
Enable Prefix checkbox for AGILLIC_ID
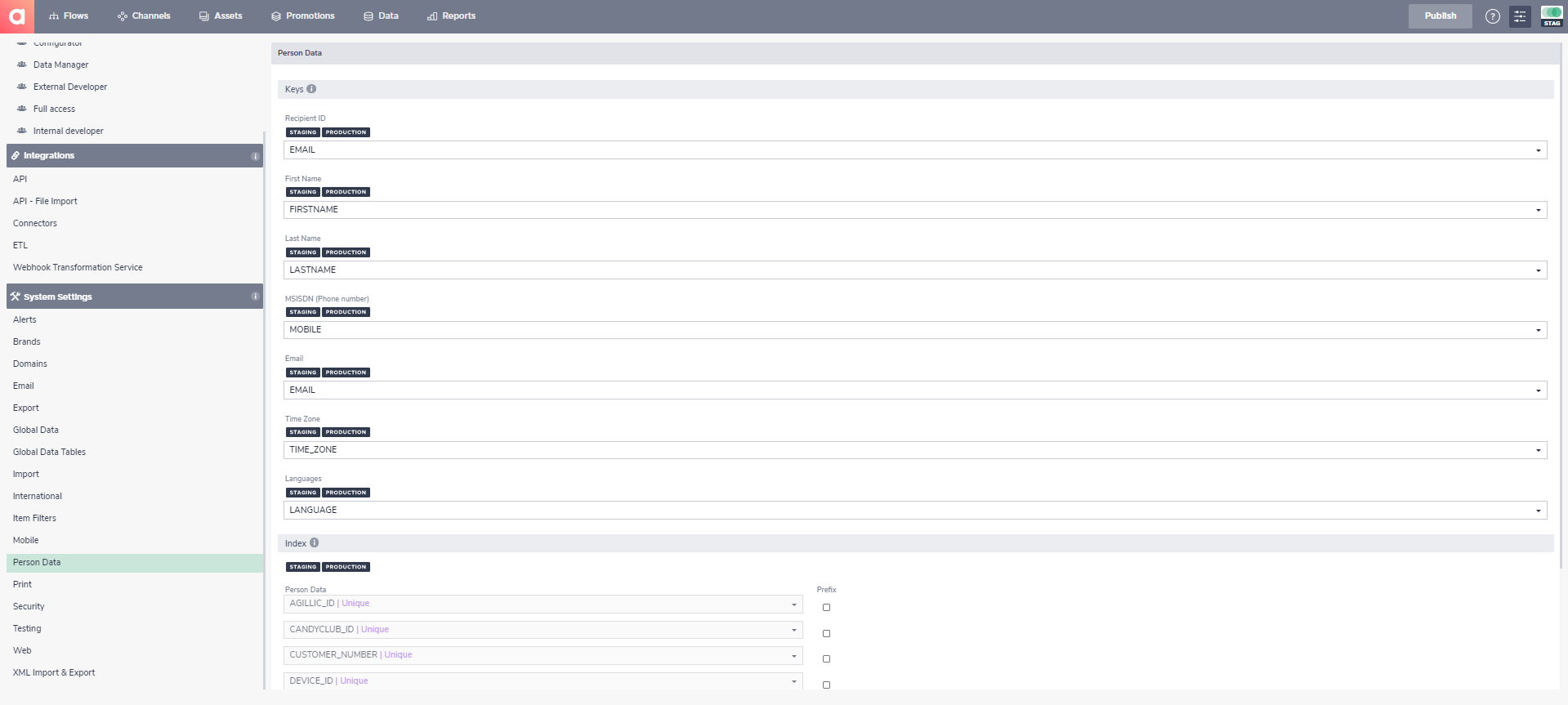pyautogui.click(x=826, y=608)
